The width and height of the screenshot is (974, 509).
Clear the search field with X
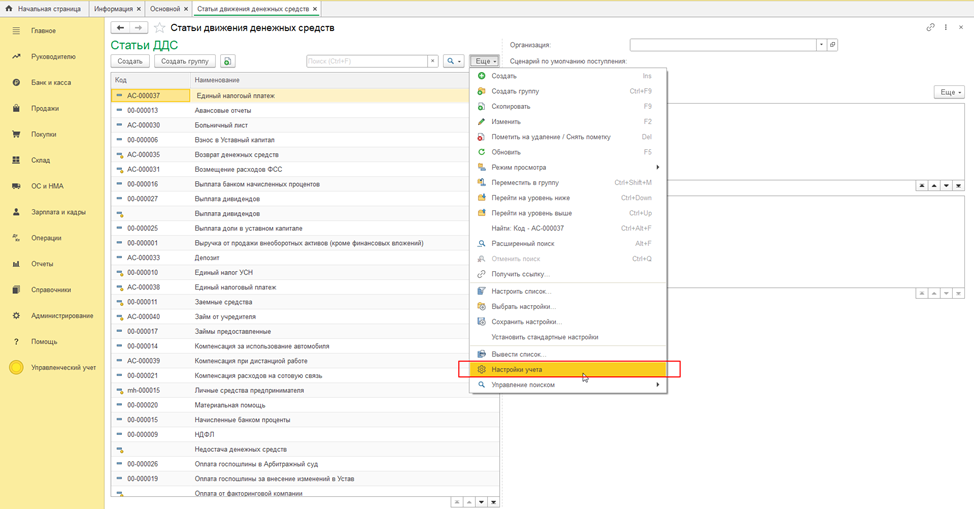pyautogui.click(x=433, y=62)
